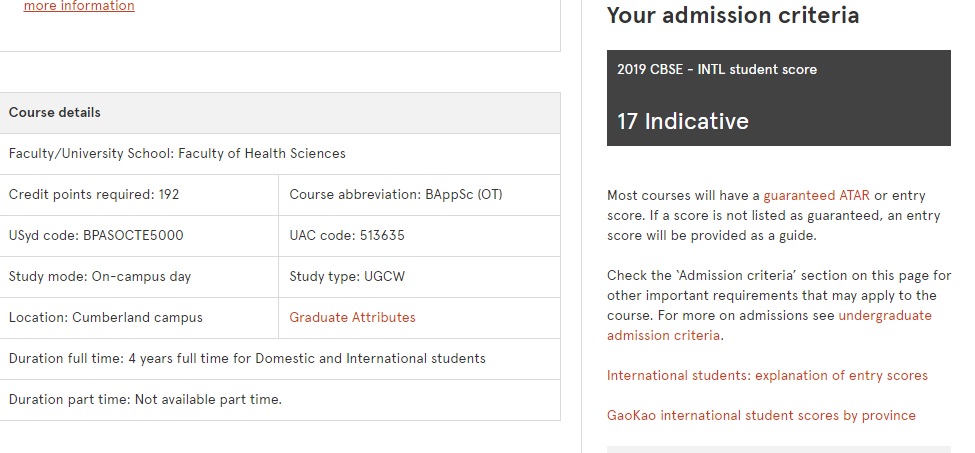Click the Faculty of Health Sciences row
Viewport: 975px width, 453px height.
click(x=177, y=154)
